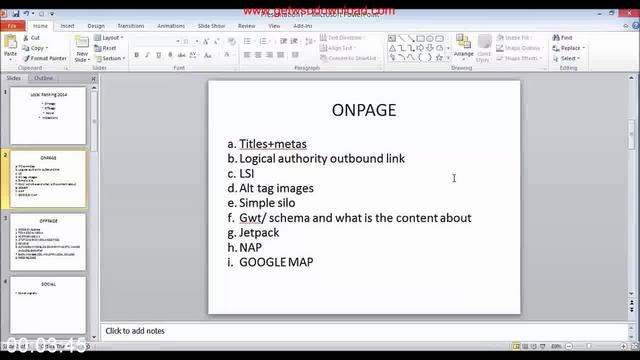The width and height of the screenshot is (640, 360).
Task: Toggle Underline formatting
Action: coord(158,55)
